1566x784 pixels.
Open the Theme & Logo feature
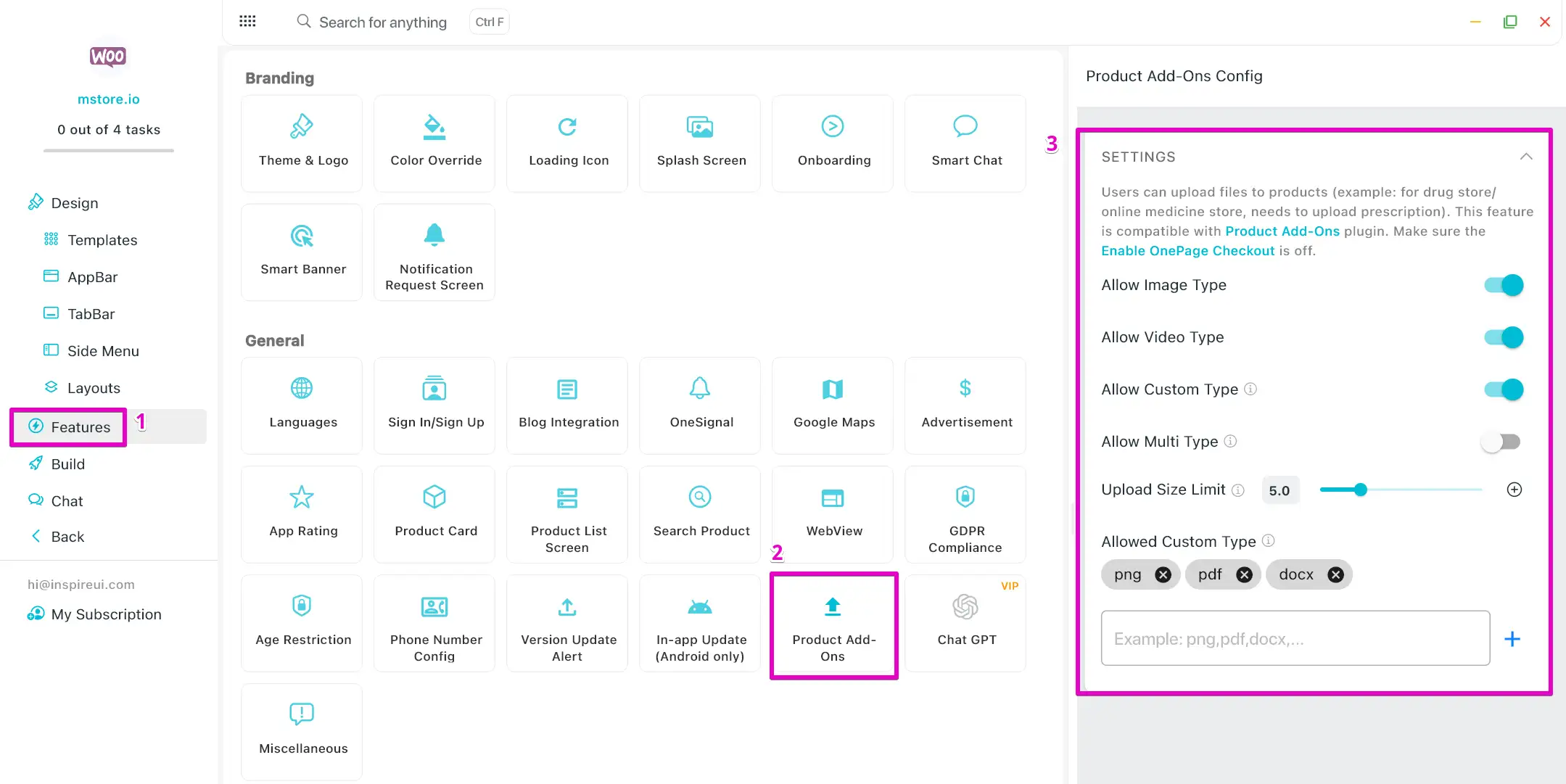(302, 143)
